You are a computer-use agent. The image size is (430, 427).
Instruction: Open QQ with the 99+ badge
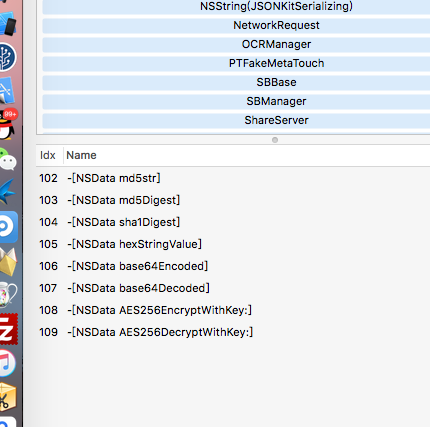8,124
